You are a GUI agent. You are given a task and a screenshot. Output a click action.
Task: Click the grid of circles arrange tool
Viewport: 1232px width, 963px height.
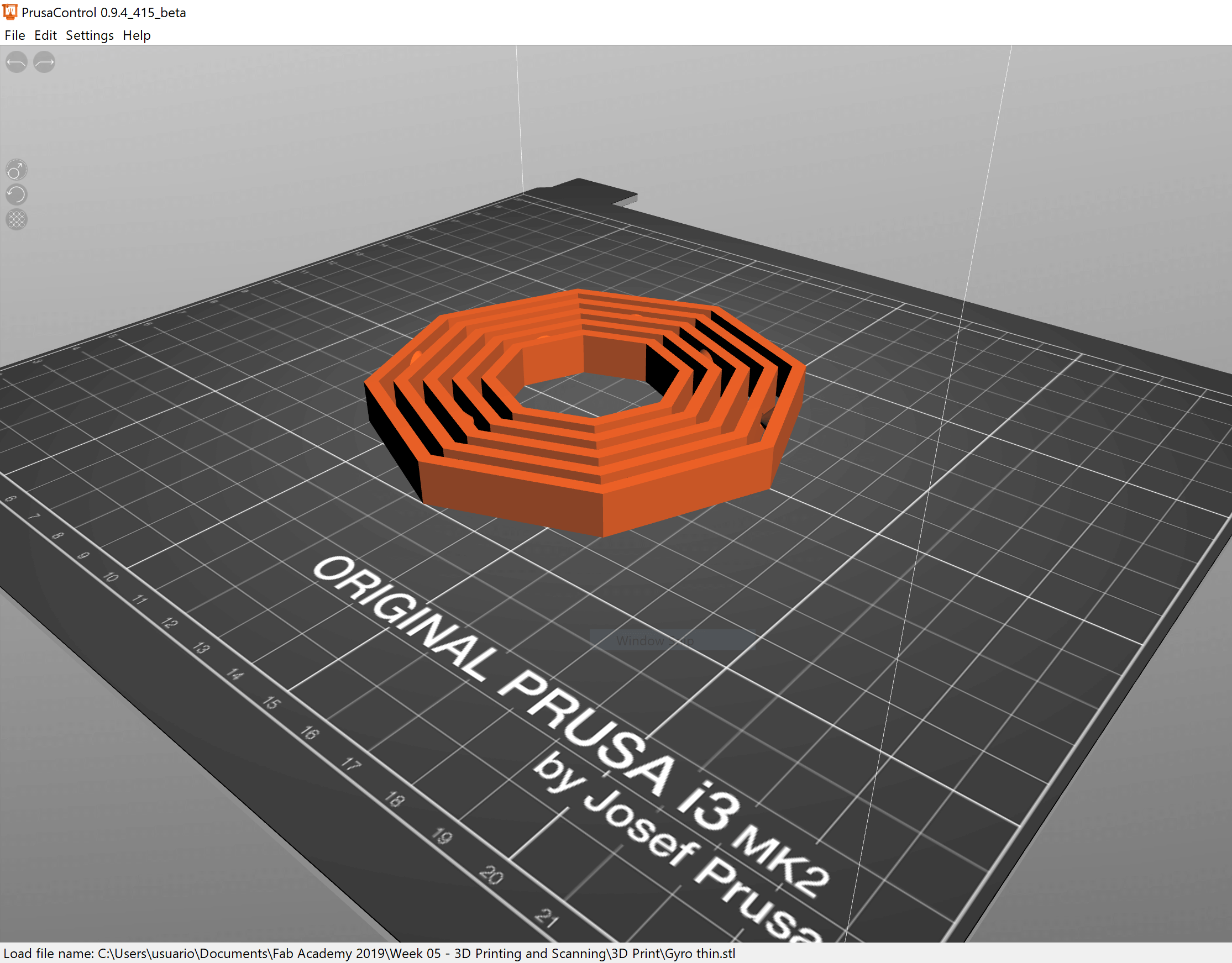(x=17, y=219)
